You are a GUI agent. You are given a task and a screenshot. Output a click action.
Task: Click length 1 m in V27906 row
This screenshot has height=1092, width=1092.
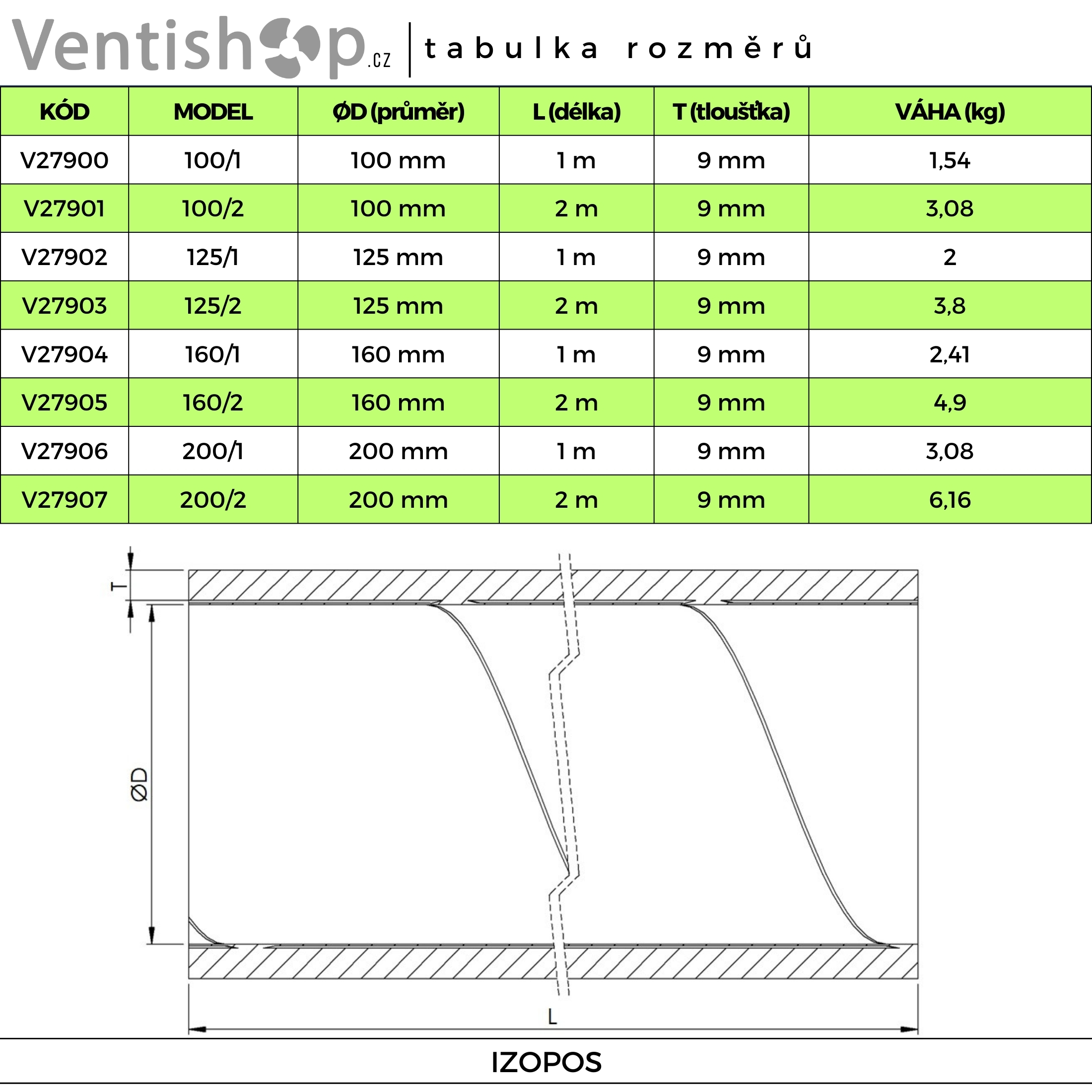click(x=576, y=451)
